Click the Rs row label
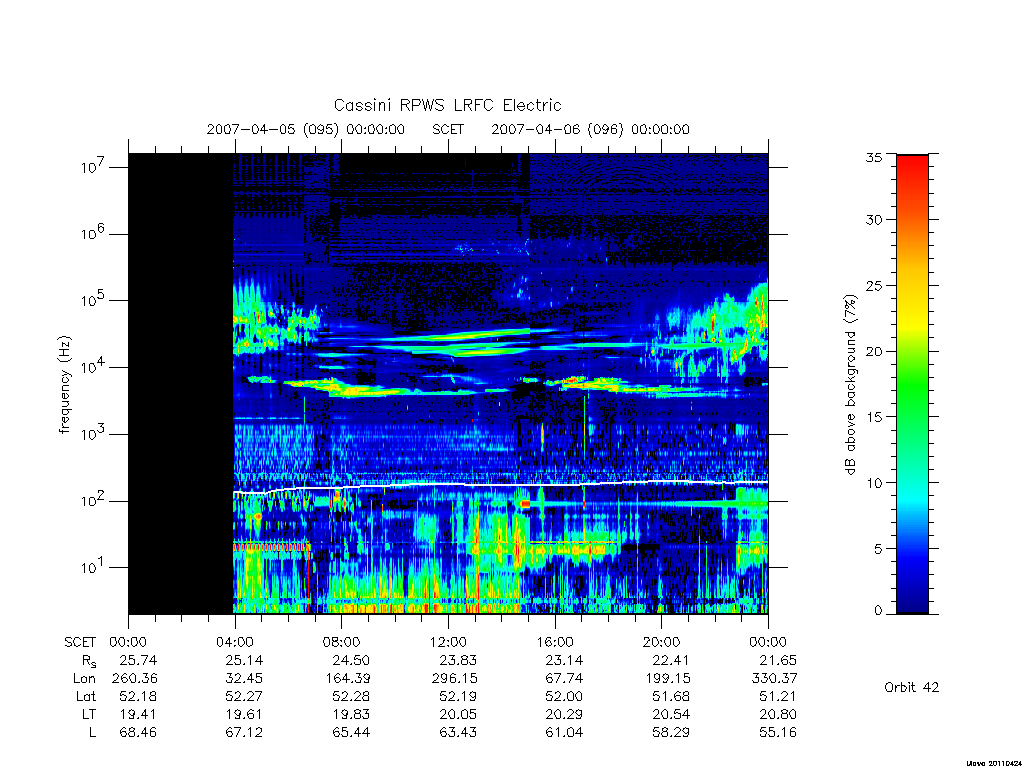This screenshot has height=768, width=1024. 89,660
